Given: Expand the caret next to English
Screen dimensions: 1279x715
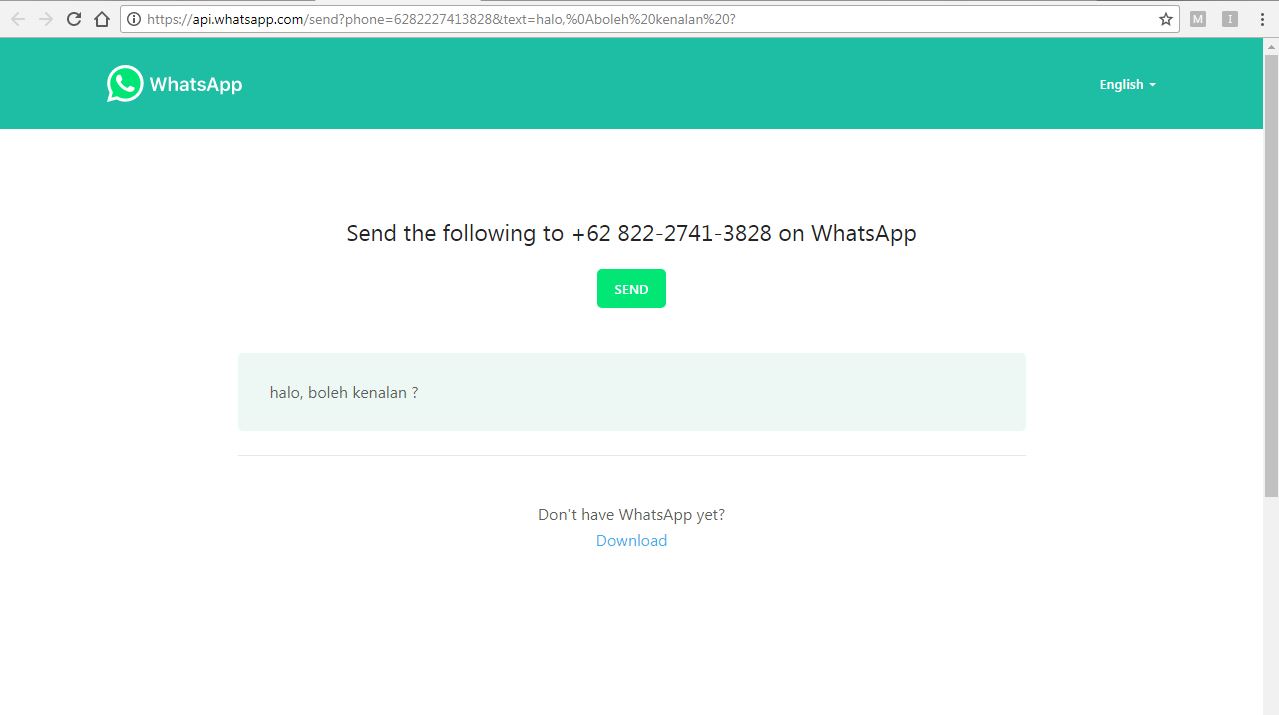Looking at the screenshot, I should (x=1152, y=85).
